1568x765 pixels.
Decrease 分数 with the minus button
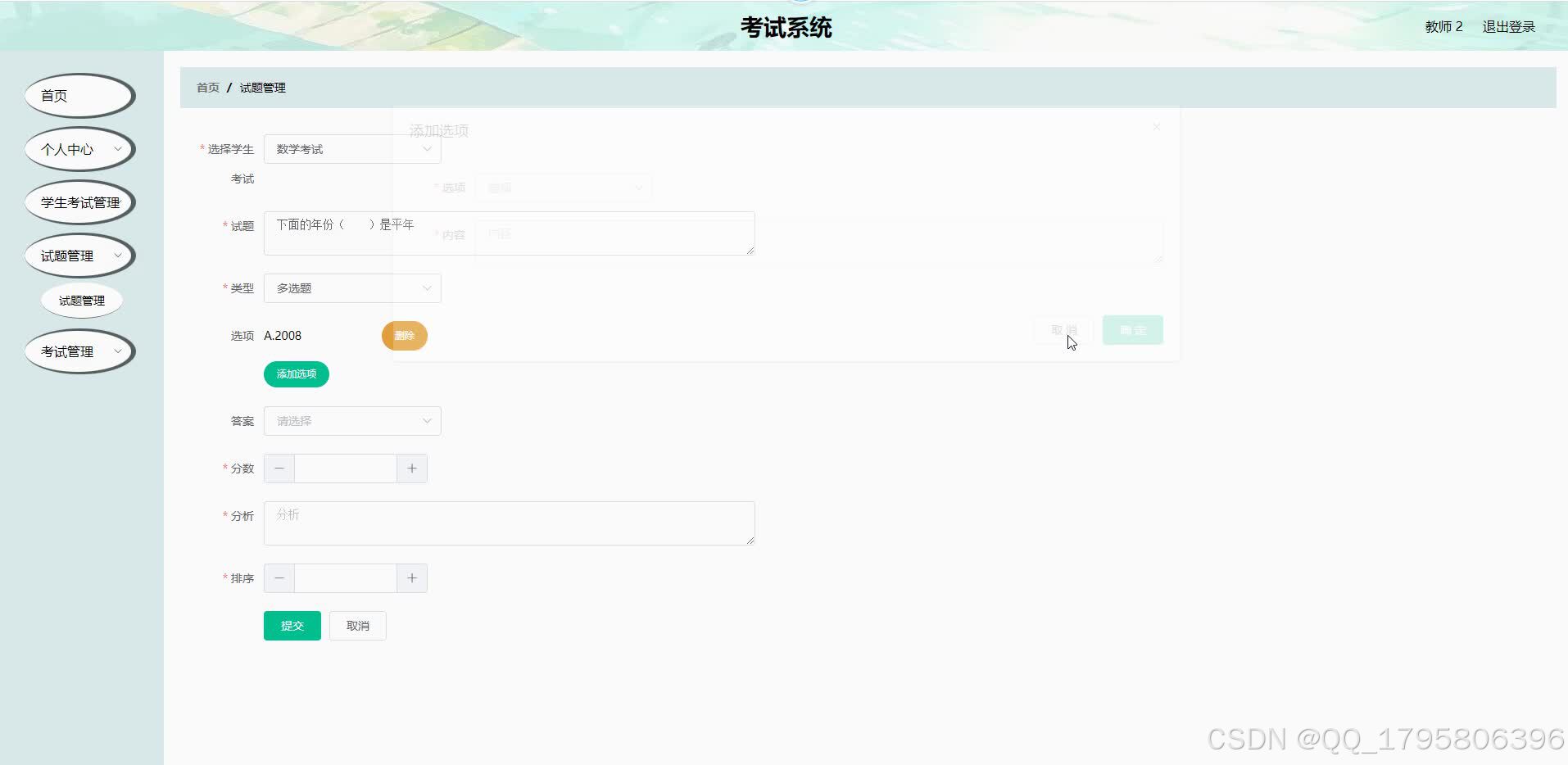(279, 469)
